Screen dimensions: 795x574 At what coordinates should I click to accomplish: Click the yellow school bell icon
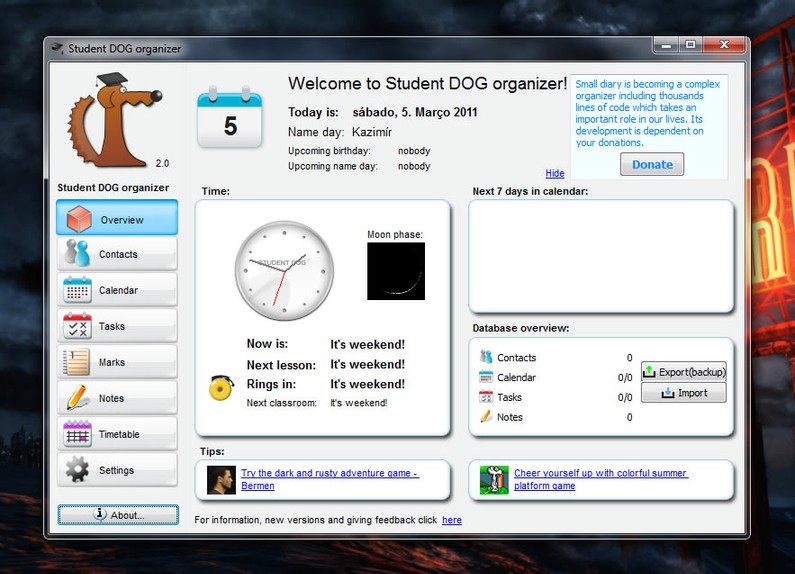click(221, 388)
